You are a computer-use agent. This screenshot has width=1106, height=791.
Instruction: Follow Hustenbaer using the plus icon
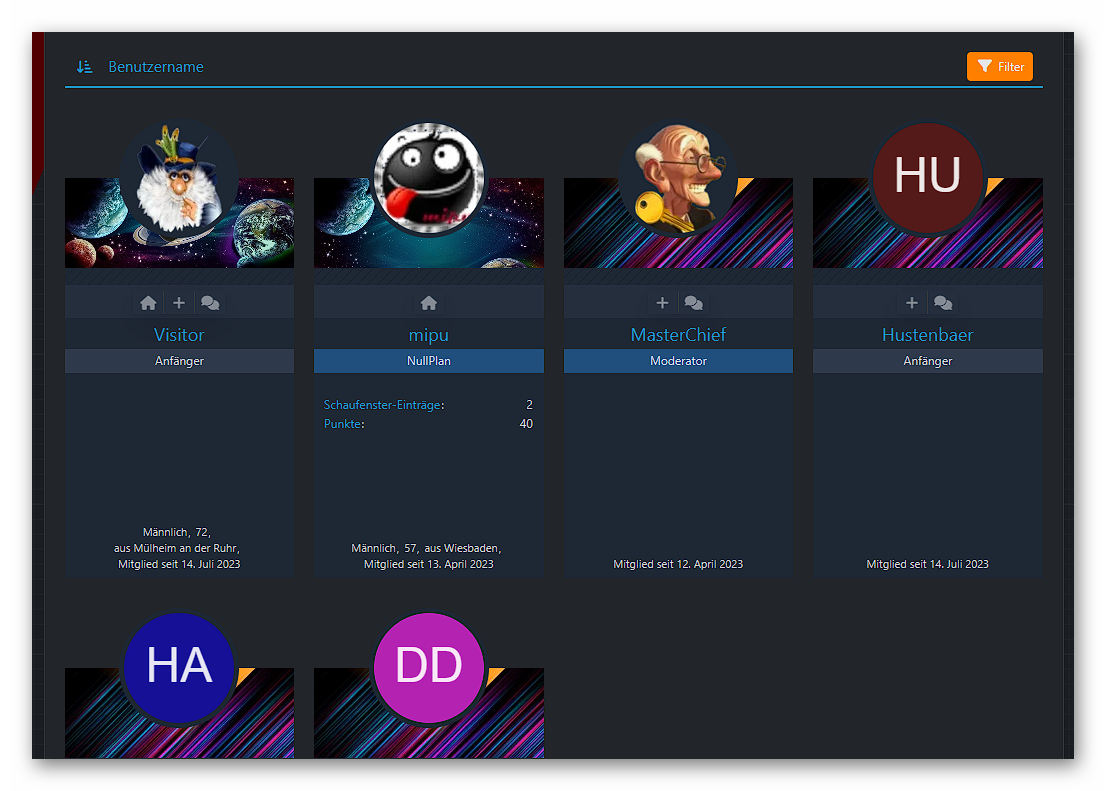point(912,303)
